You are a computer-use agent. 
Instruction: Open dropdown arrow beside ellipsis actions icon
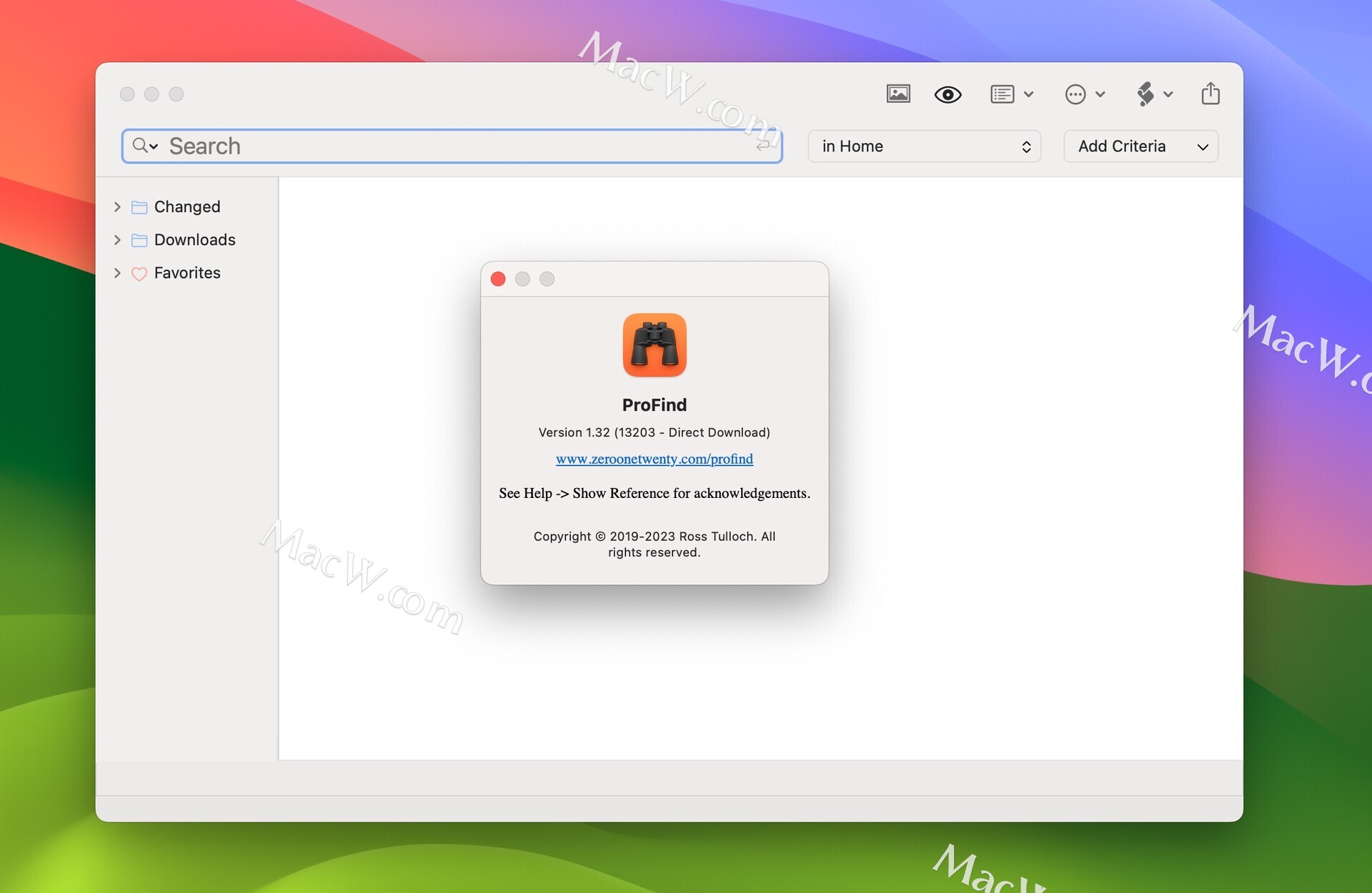[x=1100, y=94]
